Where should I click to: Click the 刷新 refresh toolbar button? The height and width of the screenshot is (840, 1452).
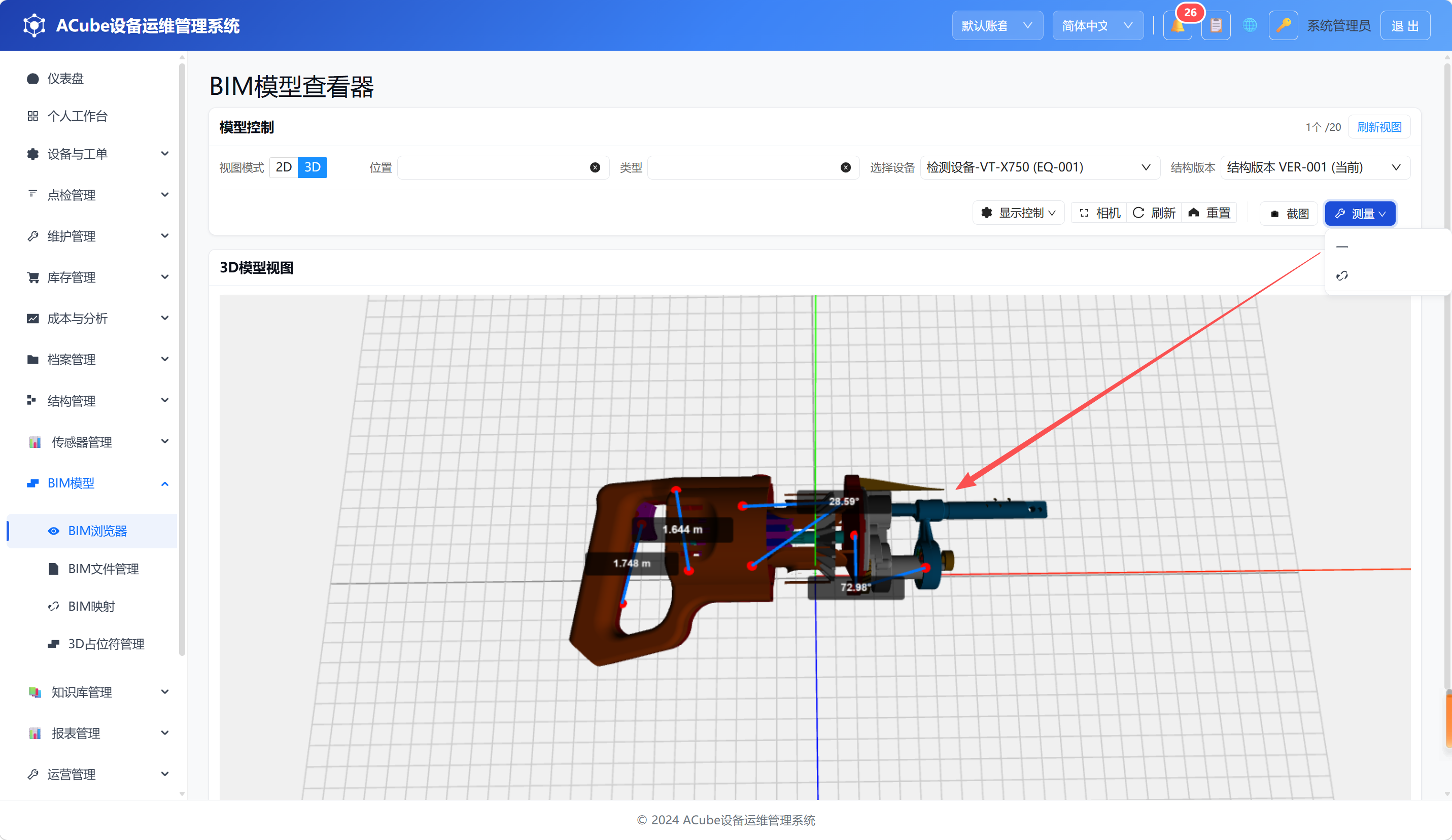(x=1154, y=213)
